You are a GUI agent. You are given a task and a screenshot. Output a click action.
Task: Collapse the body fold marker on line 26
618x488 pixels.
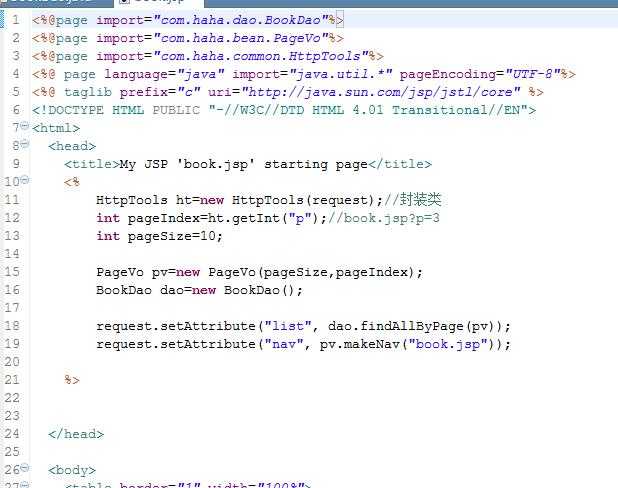pos(24,468)
